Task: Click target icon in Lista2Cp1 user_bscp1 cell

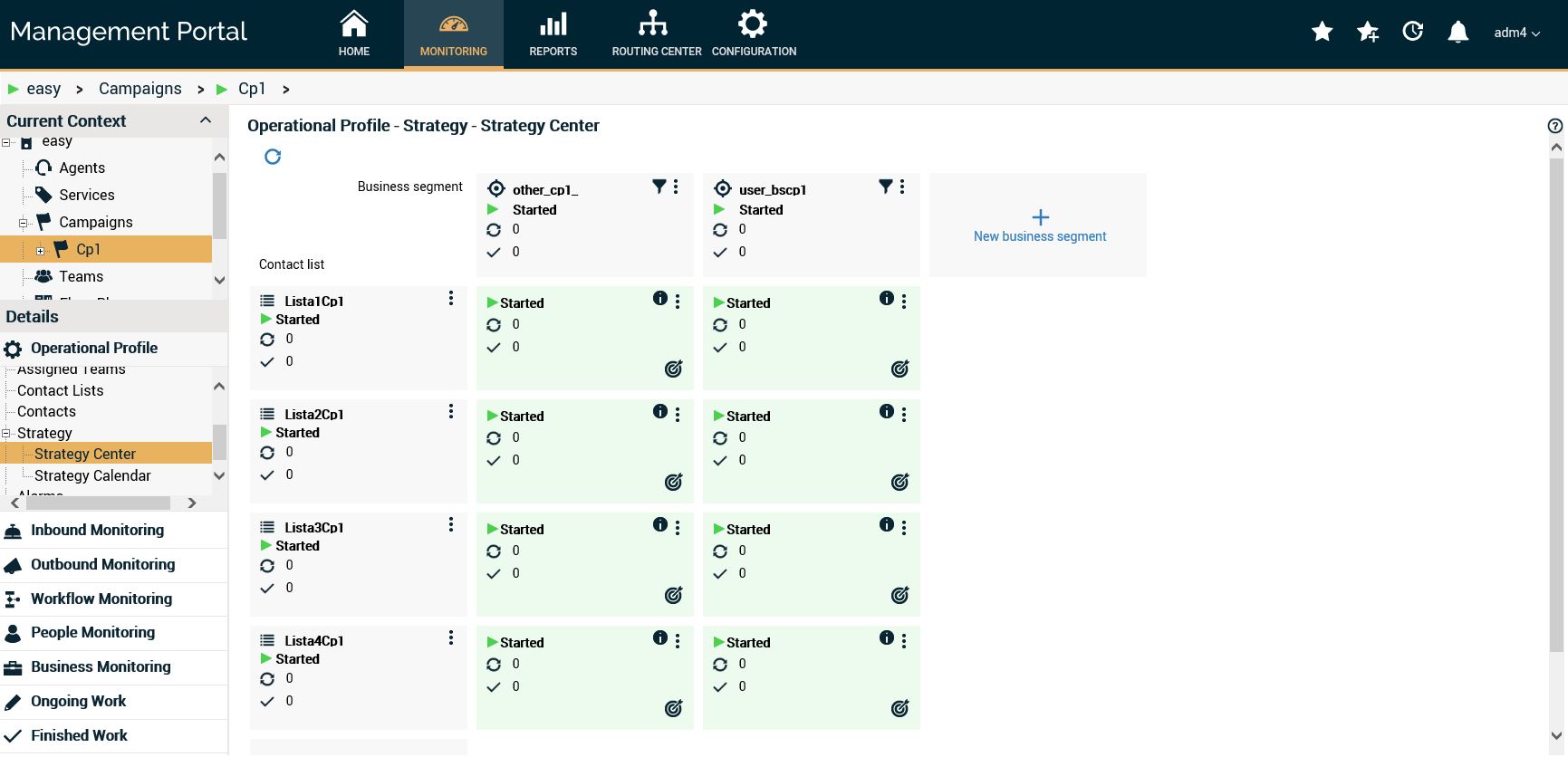Action: (899, 482)
